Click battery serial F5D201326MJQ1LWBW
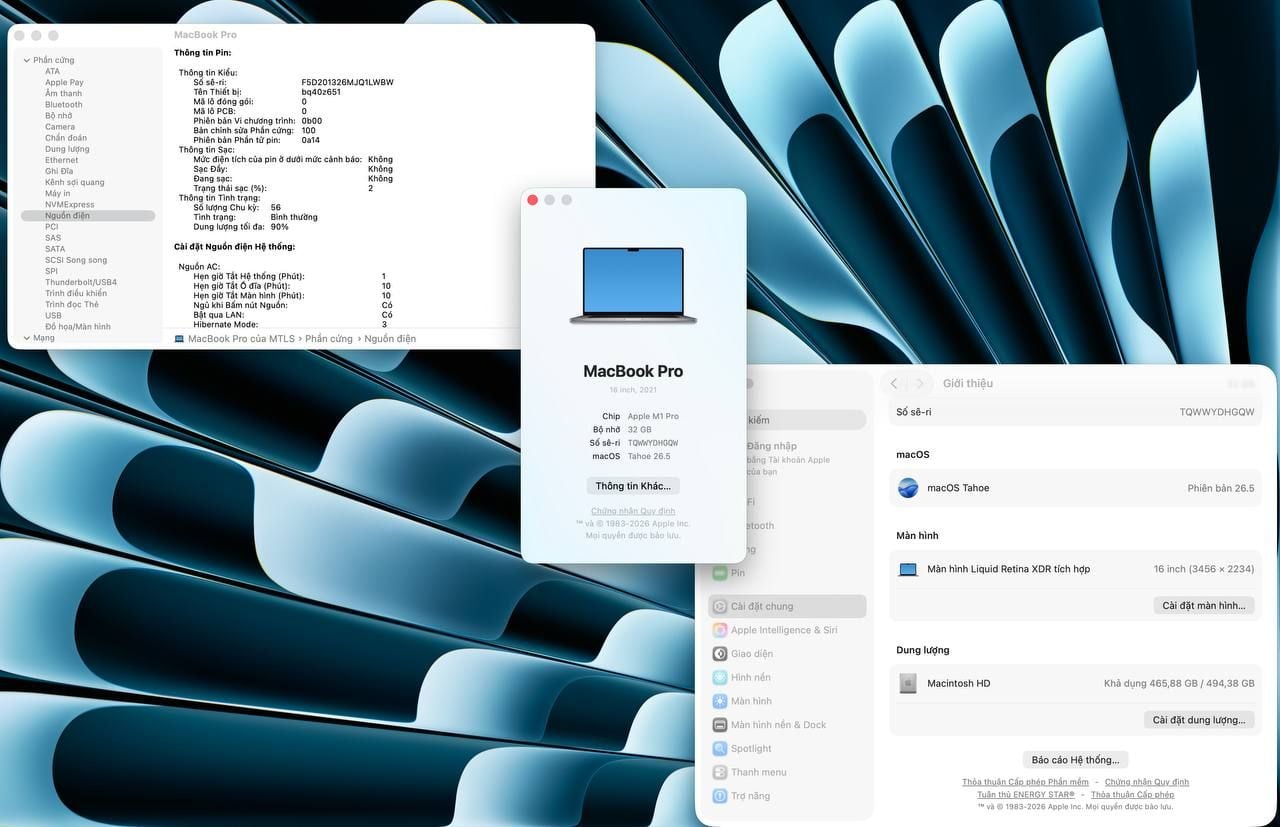Screen dimensions: 1280x827 (348, 82)
